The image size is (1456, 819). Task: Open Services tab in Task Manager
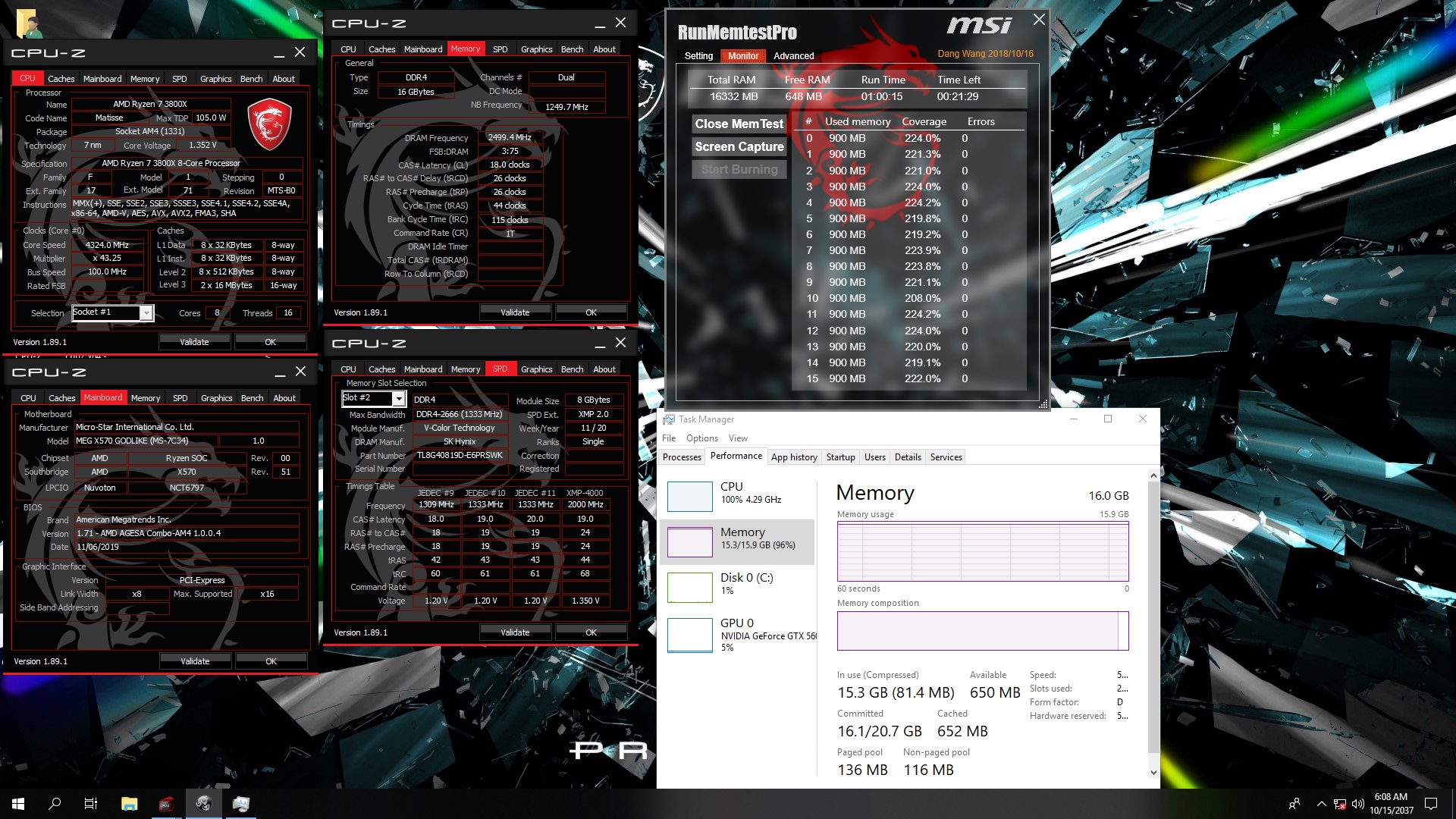(946, 457)
